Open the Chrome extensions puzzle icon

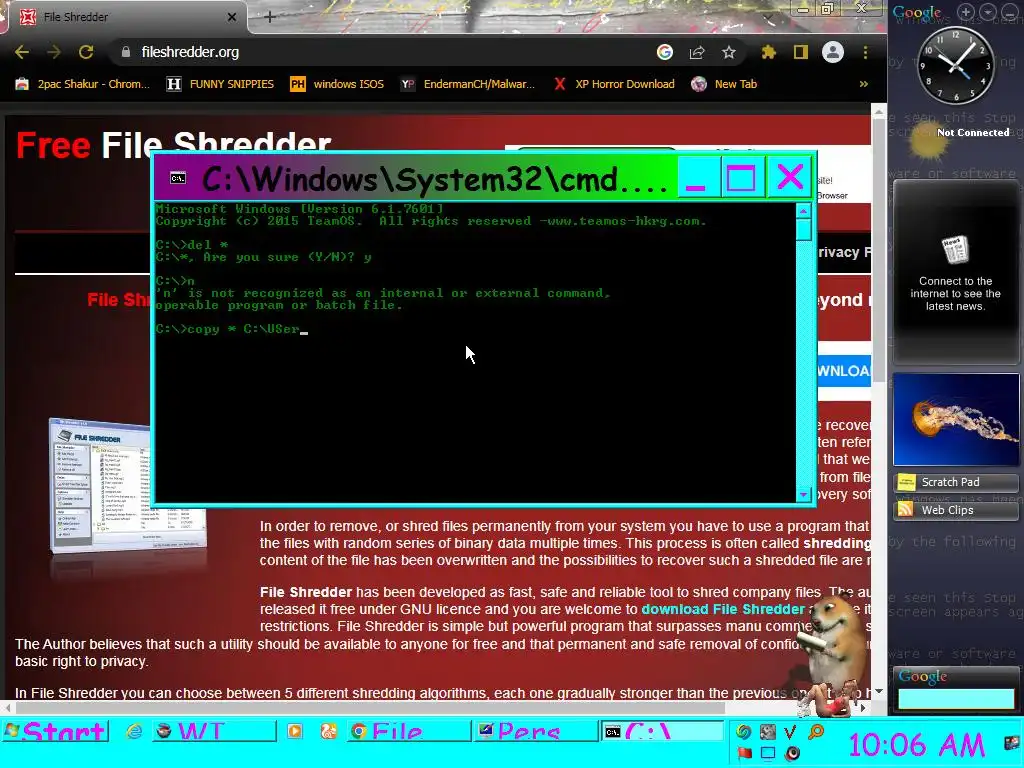(769, 52)
